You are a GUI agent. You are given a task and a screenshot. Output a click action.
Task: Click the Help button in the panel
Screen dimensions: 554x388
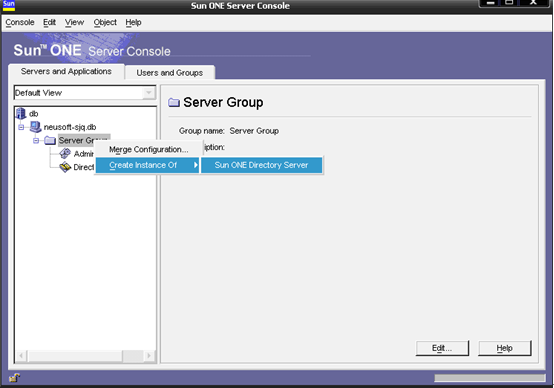pos(505,348)
